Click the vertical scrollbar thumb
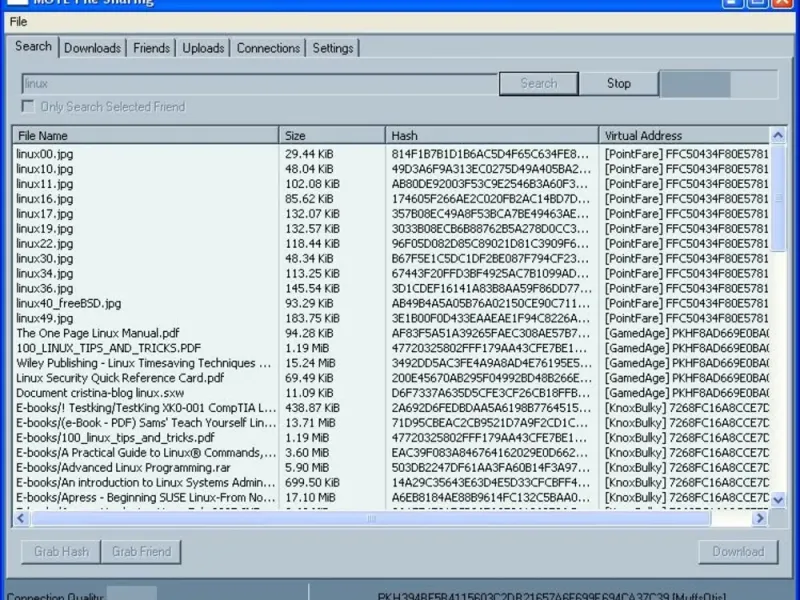The width and height of the screenshot is (800, 600). point(778,197)
